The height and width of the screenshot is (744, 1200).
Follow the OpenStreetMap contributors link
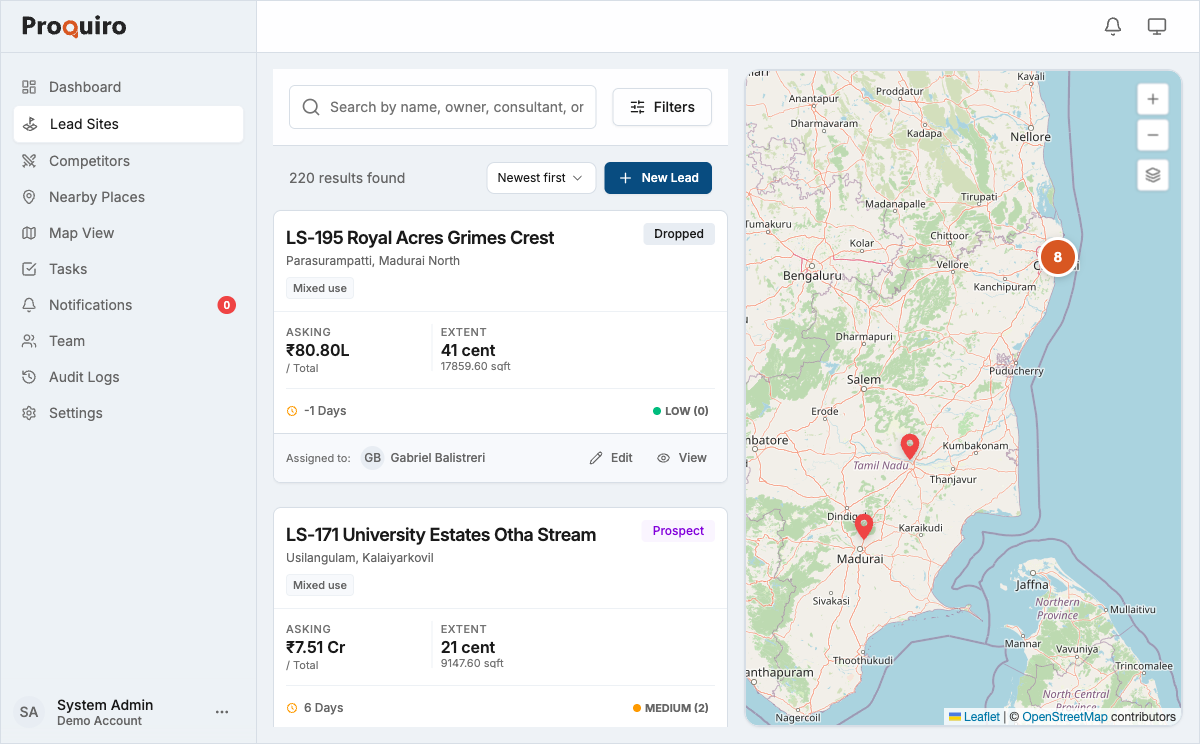1066,716
